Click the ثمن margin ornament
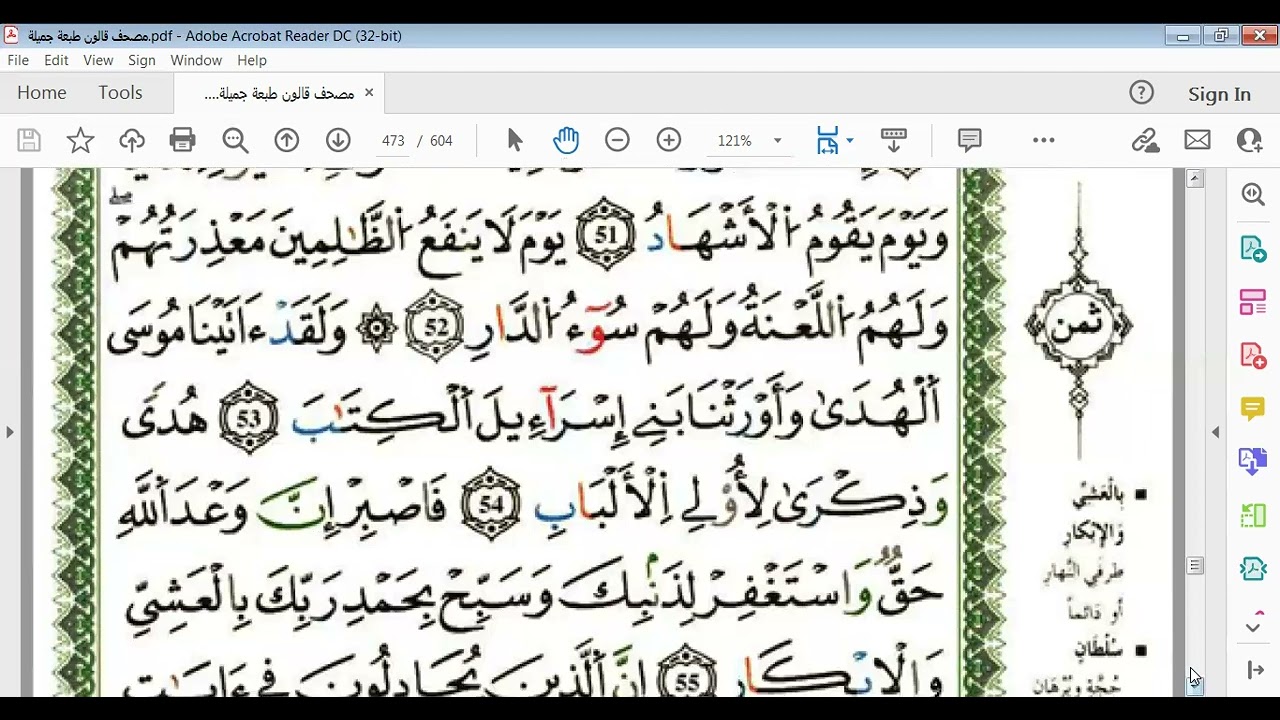Screen dimensions: 1280x720 pos(1079,324)
